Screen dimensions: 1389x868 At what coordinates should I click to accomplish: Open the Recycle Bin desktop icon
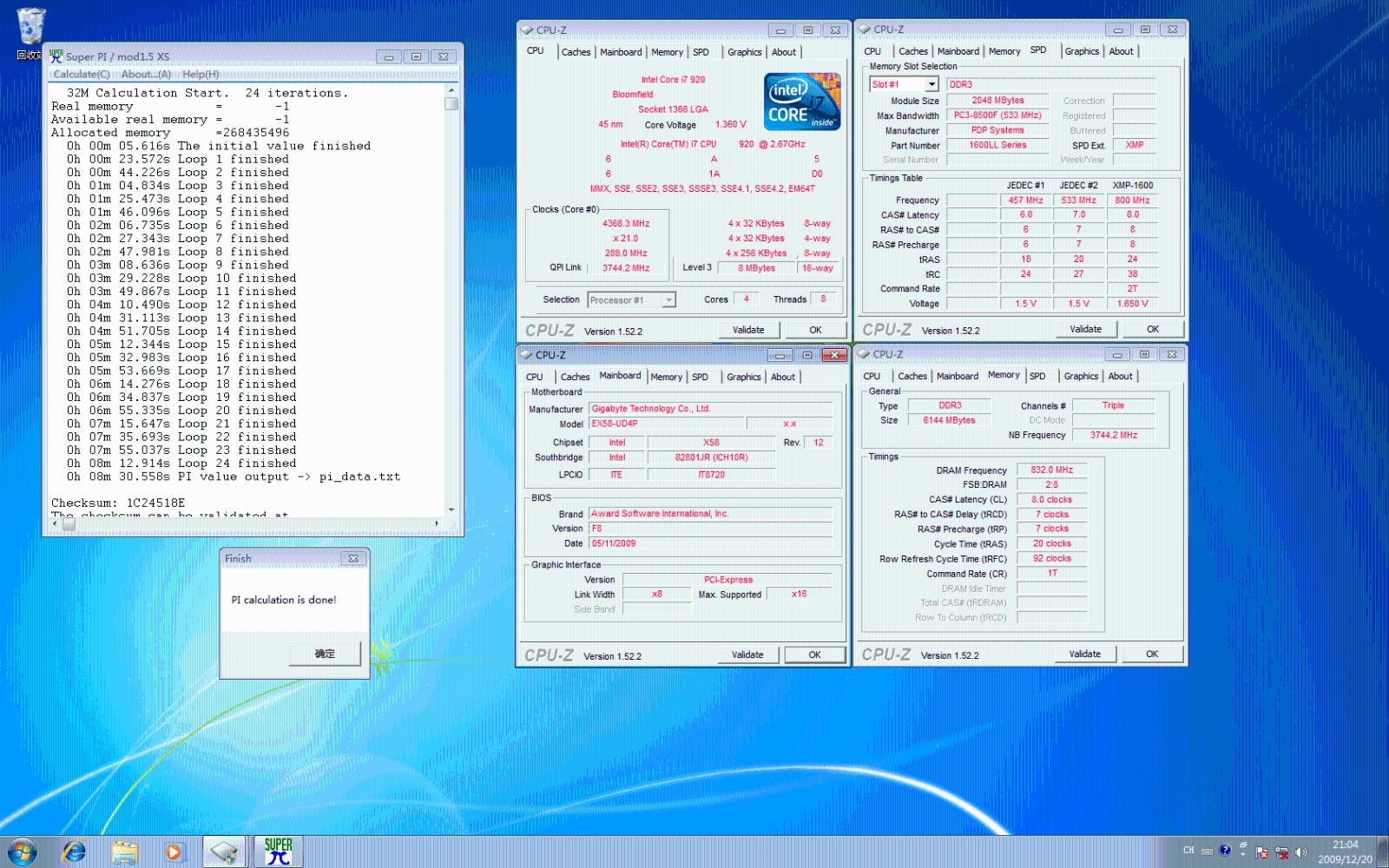(30, 35)
